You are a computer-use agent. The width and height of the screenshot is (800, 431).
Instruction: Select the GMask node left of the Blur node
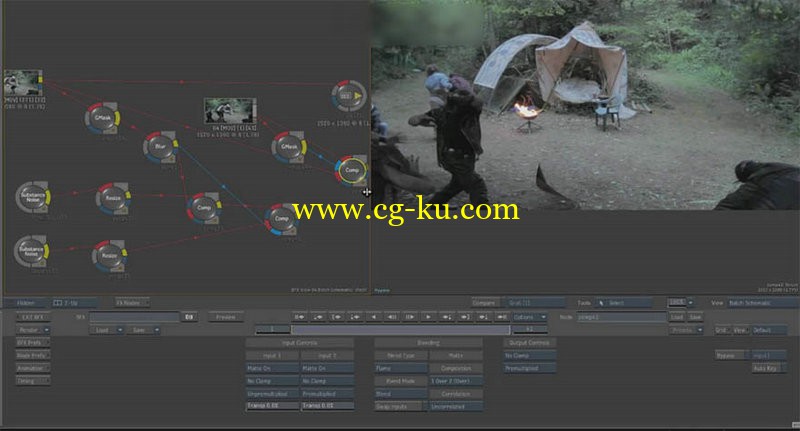[102, 118]
